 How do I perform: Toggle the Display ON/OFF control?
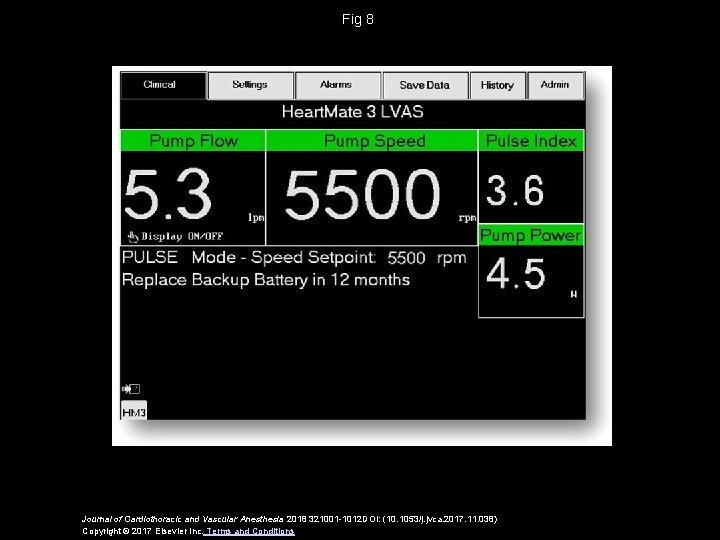(x=175, y=236)
